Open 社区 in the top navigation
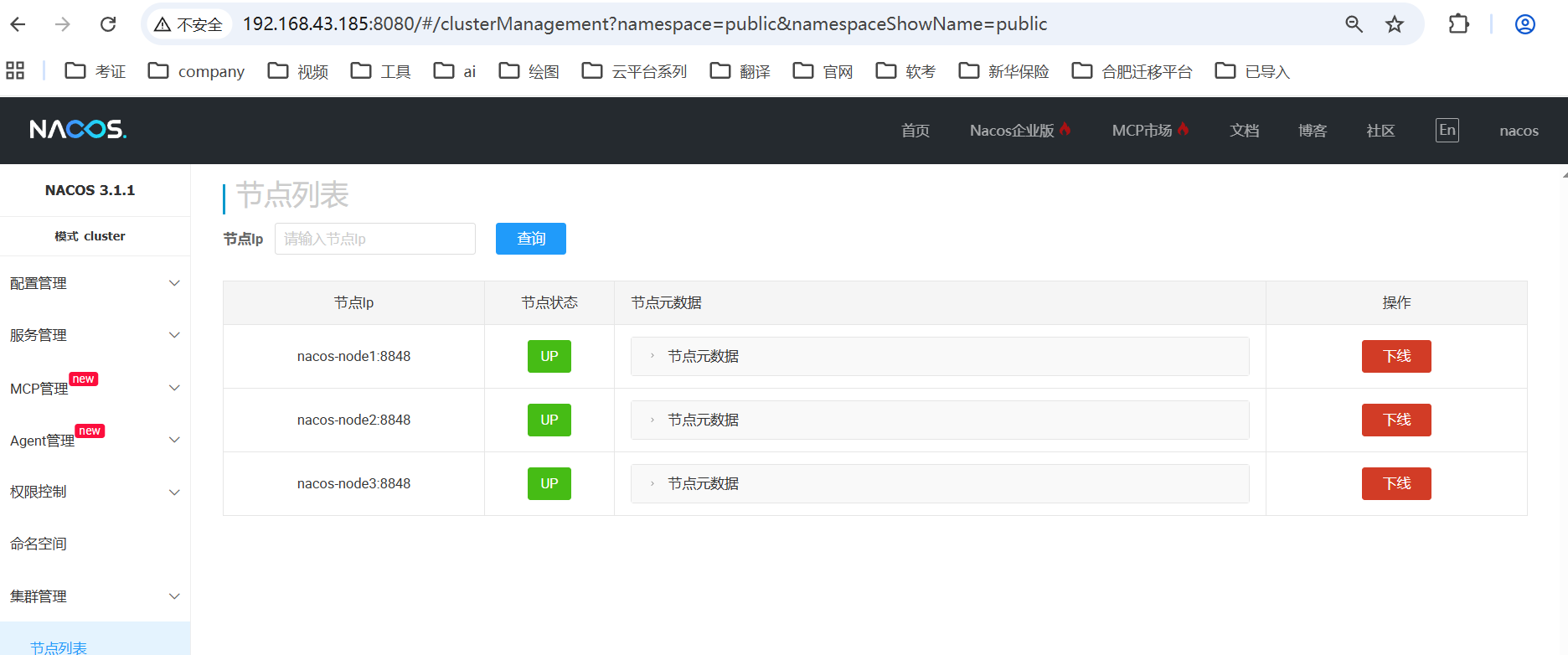 click(x=1380, y=131)
